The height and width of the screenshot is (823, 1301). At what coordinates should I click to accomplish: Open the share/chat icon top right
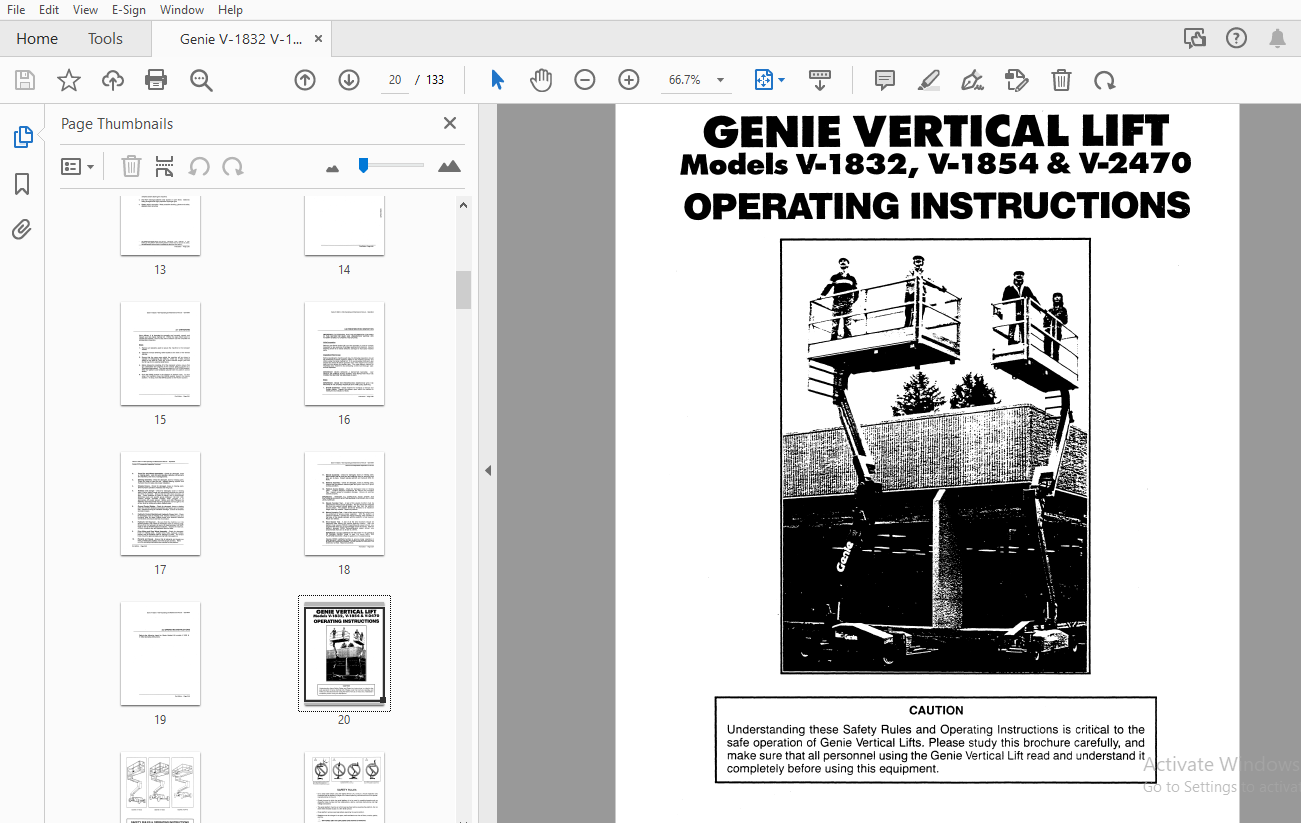[x=1194, y=38]
